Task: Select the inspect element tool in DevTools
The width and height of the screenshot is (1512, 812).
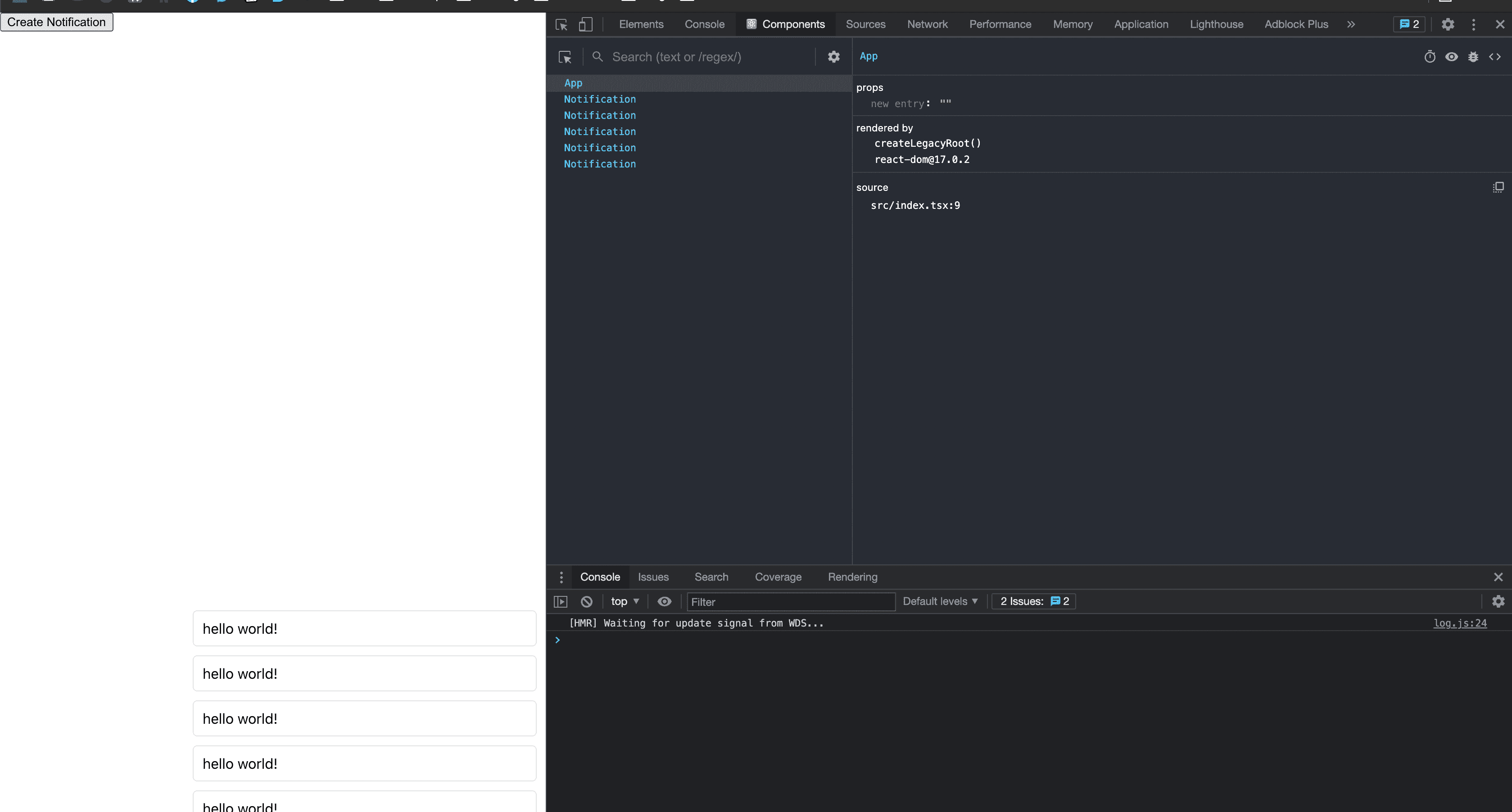Action: [561, 24]
